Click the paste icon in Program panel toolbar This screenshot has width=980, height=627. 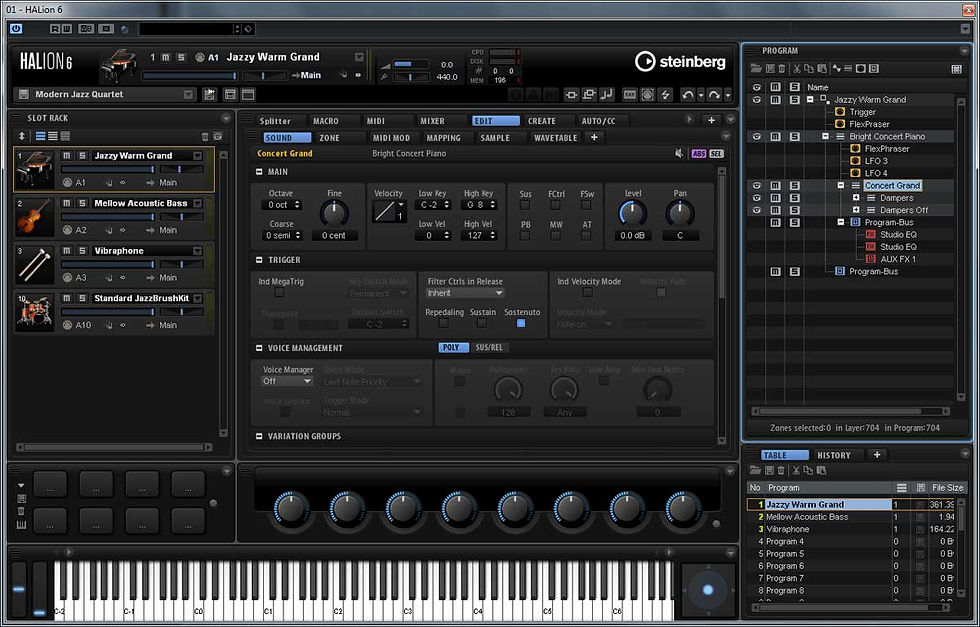coord(822,69)
